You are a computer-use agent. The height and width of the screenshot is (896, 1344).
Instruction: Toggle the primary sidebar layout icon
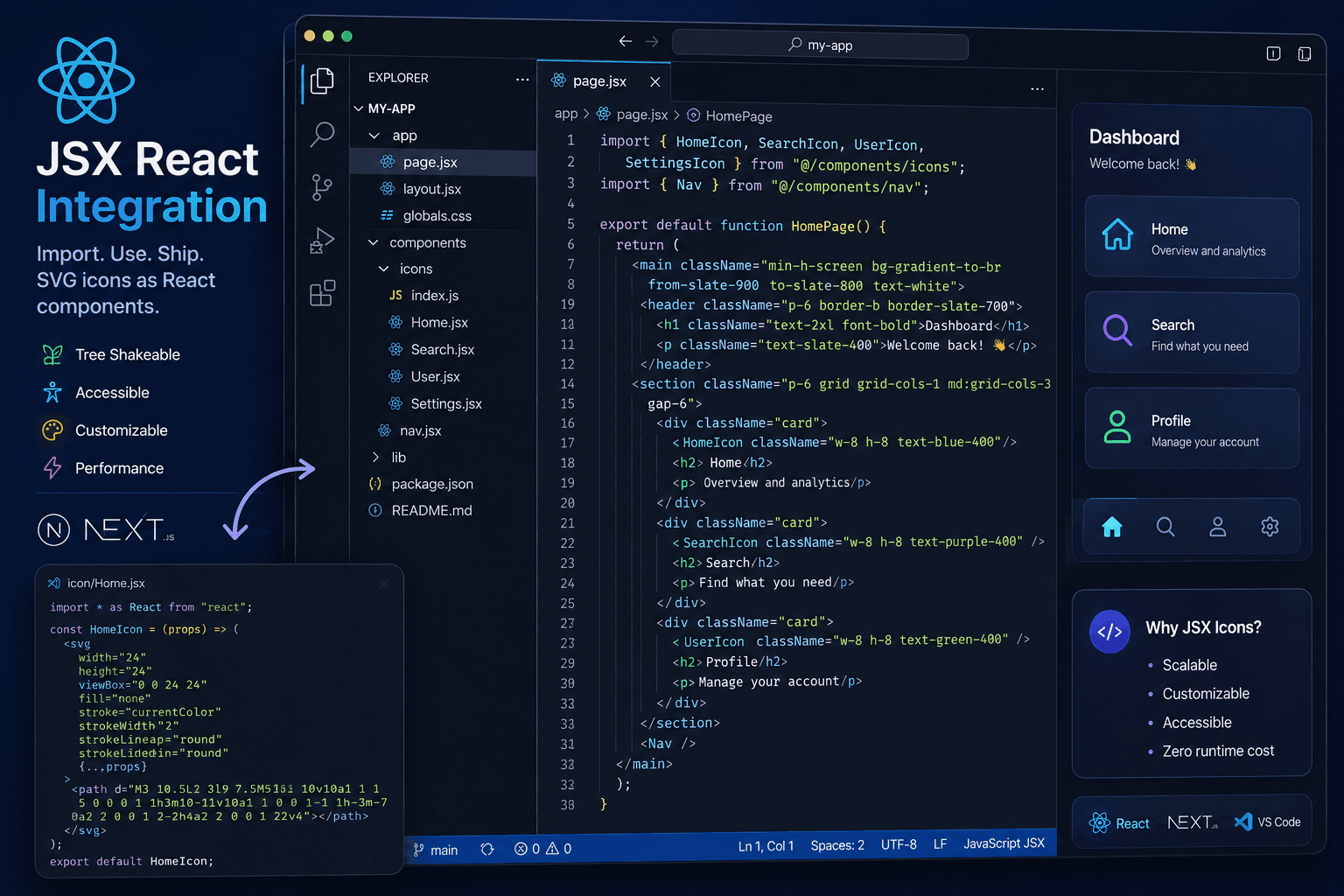click(1273, 53)
